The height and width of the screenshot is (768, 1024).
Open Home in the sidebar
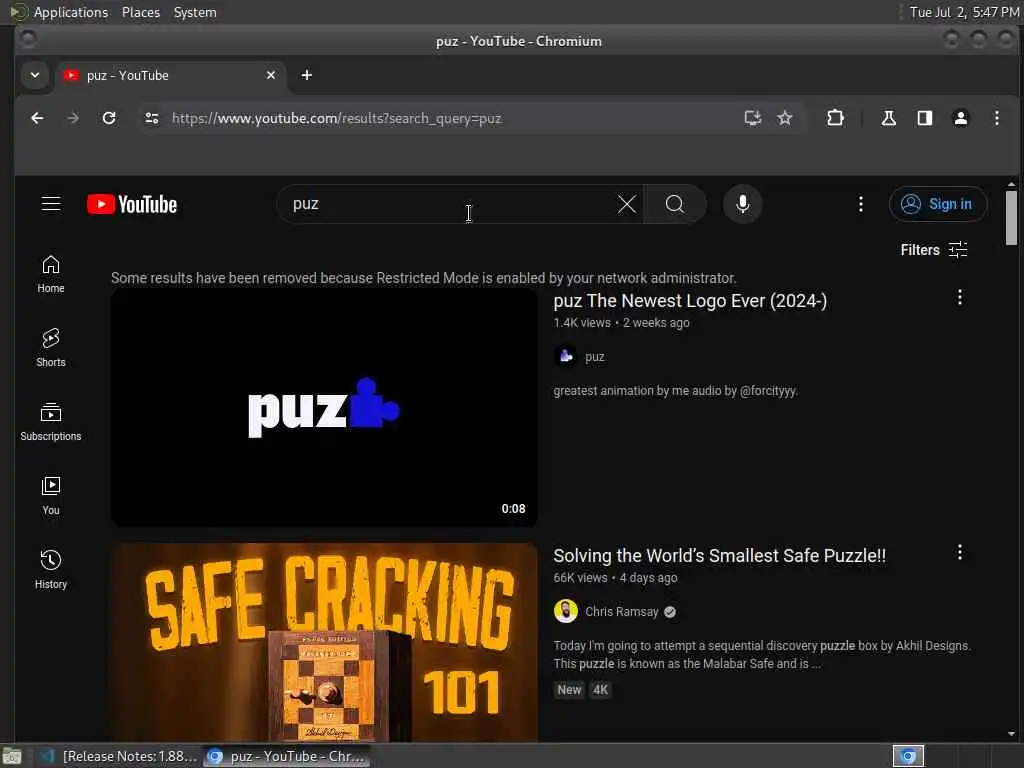[51, 274]
